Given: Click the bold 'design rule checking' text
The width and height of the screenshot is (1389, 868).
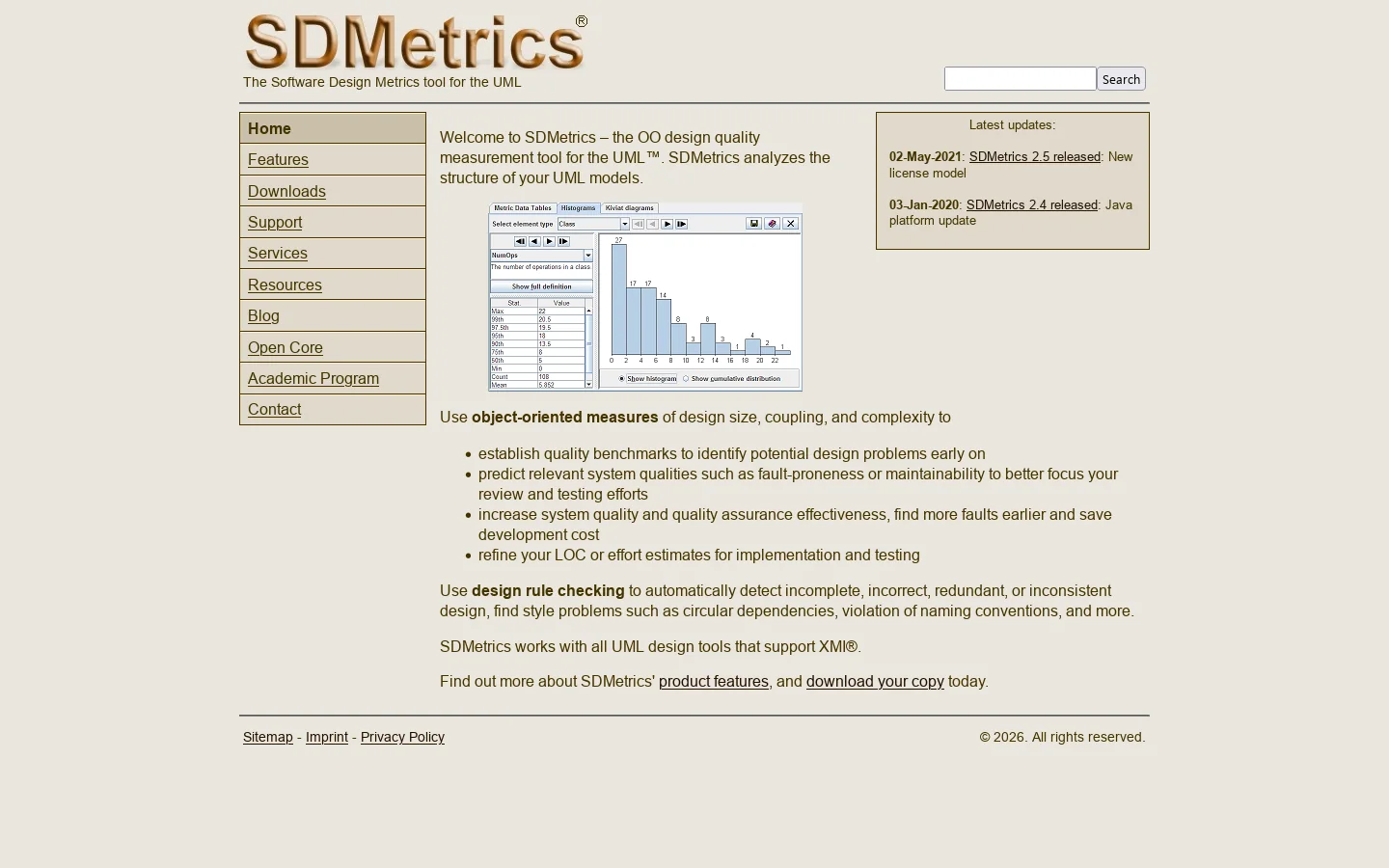Looking at the screenshot, I should (x=548, y=591).
